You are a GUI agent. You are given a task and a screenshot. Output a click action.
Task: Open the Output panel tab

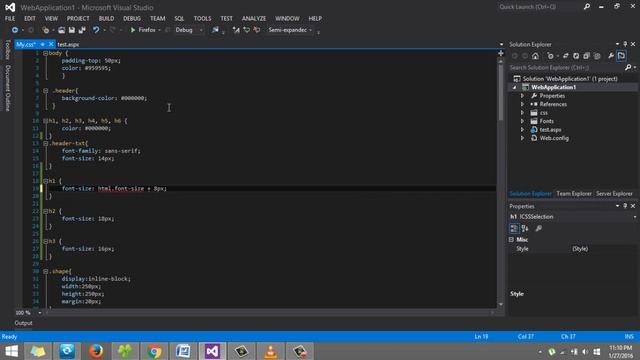point(23,323)
